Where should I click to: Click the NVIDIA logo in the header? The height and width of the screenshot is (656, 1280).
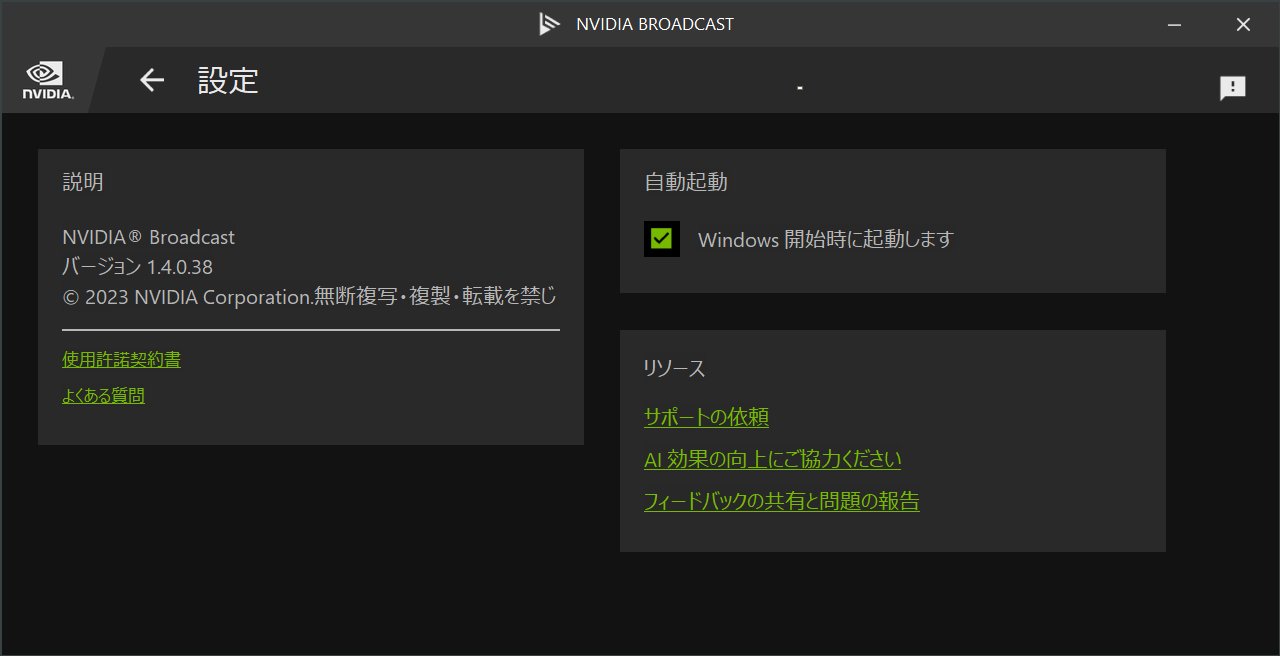48,80
